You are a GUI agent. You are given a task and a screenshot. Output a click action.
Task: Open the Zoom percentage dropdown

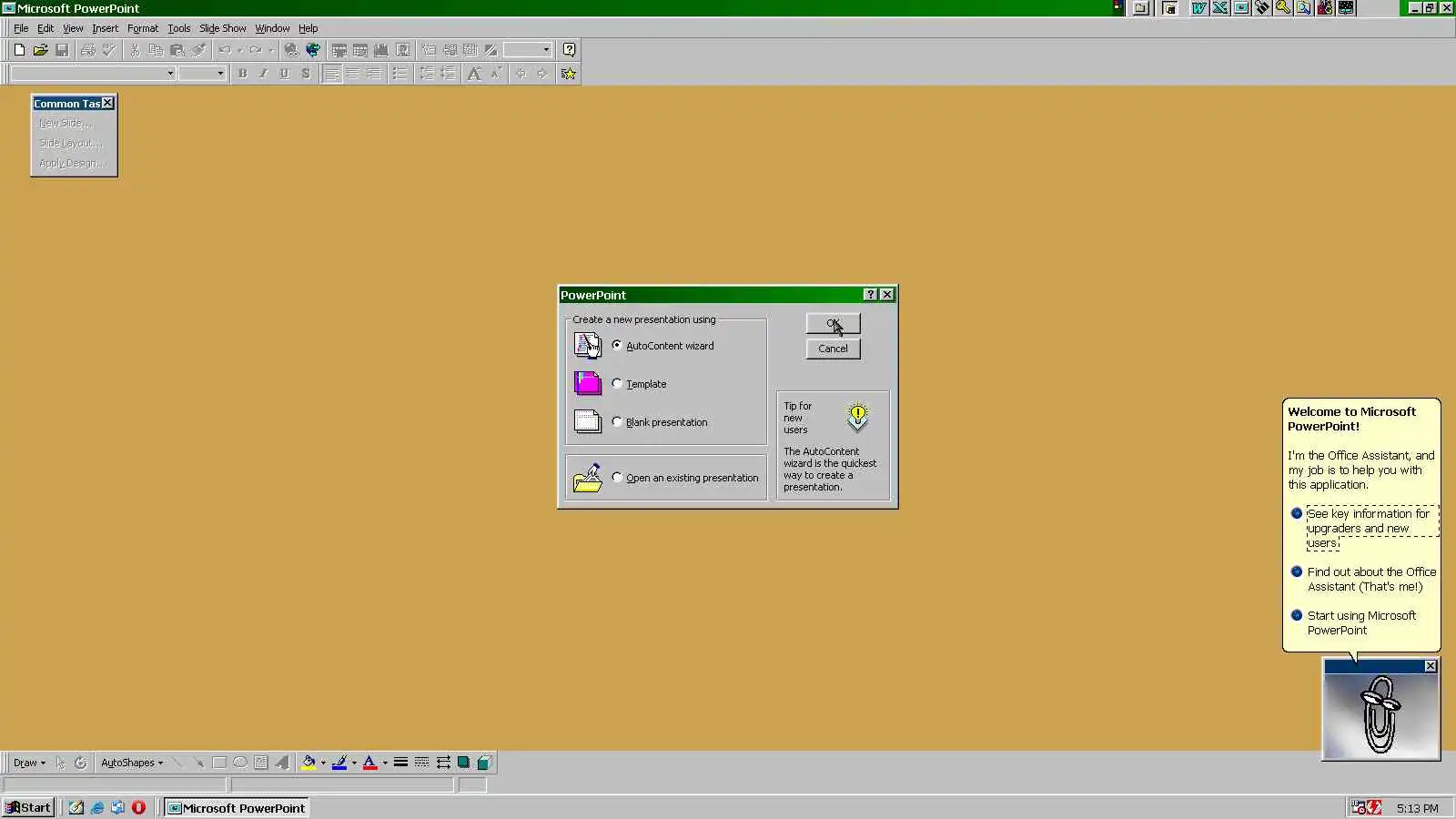[546, 50]
